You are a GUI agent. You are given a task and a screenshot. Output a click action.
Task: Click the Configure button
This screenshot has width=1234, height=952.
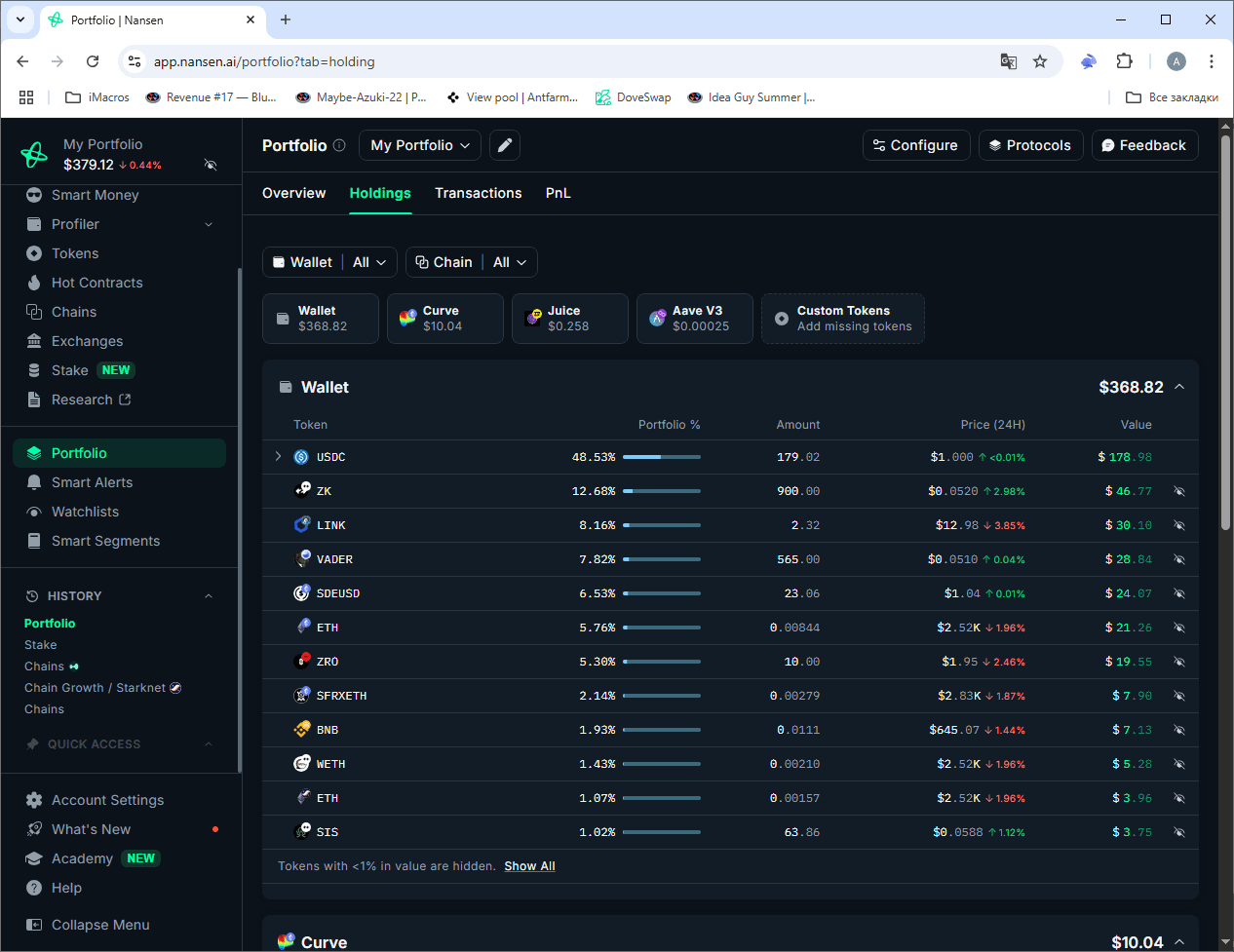(x=916, y=145)
